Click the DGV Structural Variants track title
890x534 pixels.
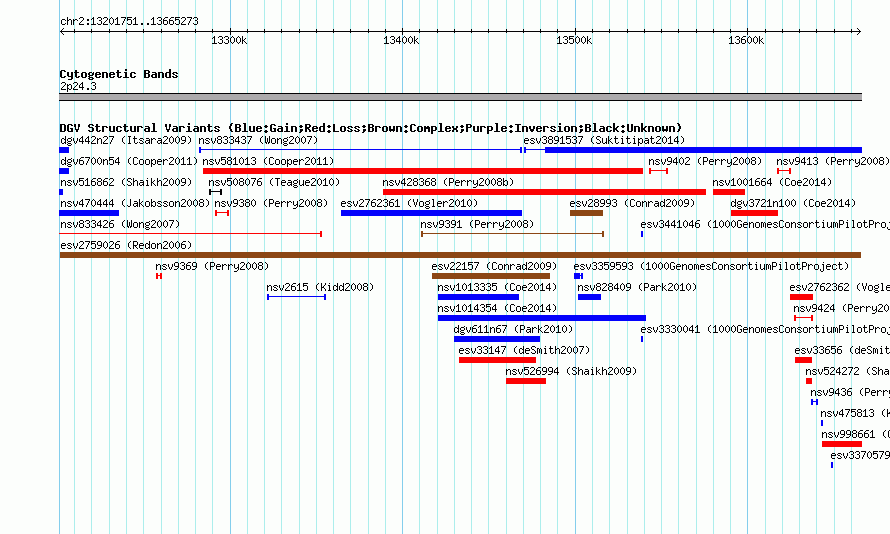(371, 128)
